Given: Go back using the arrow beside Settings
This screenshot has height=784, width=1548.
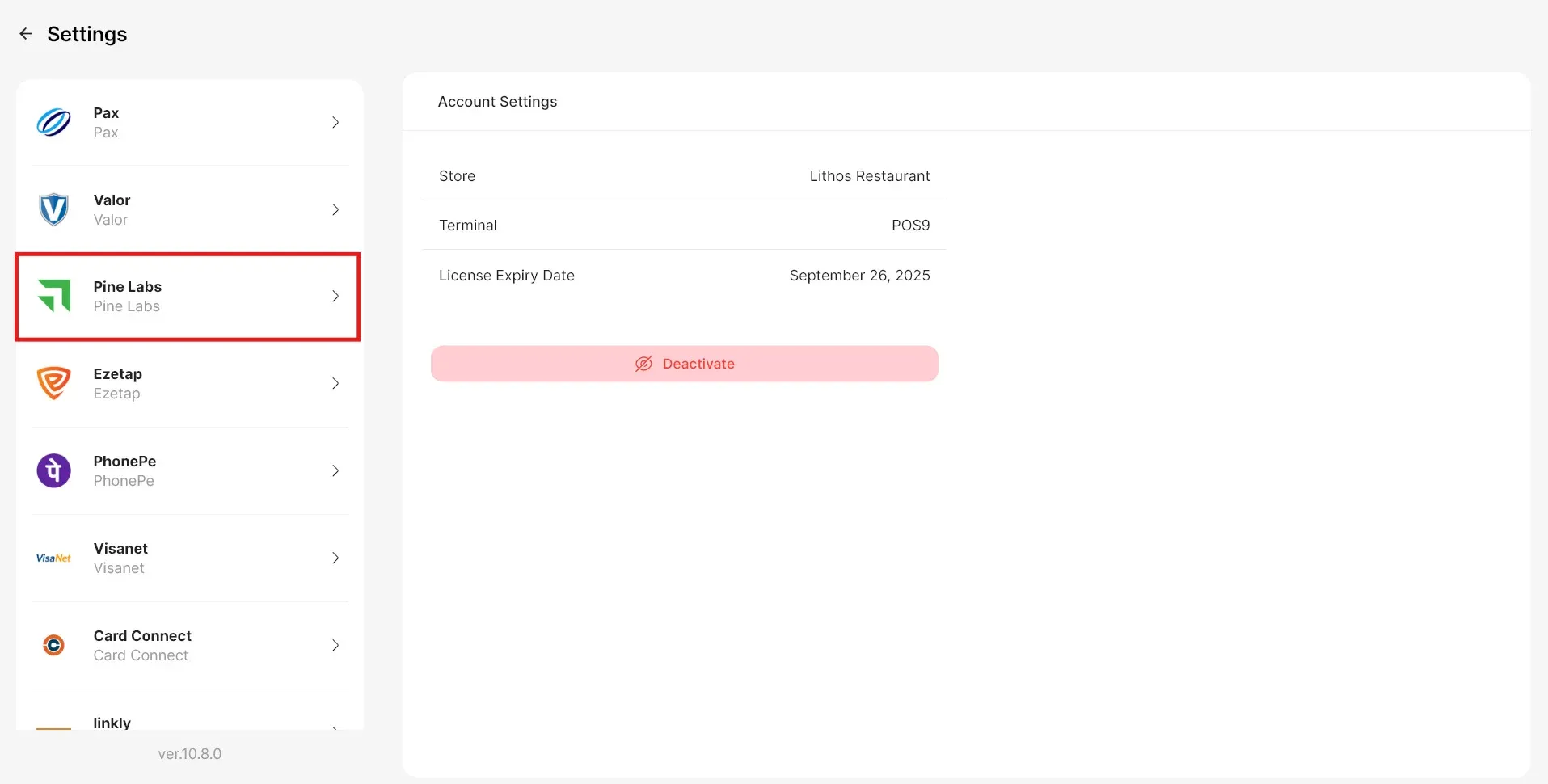Looking at the screenshot, I should click(x=26, y=34).
